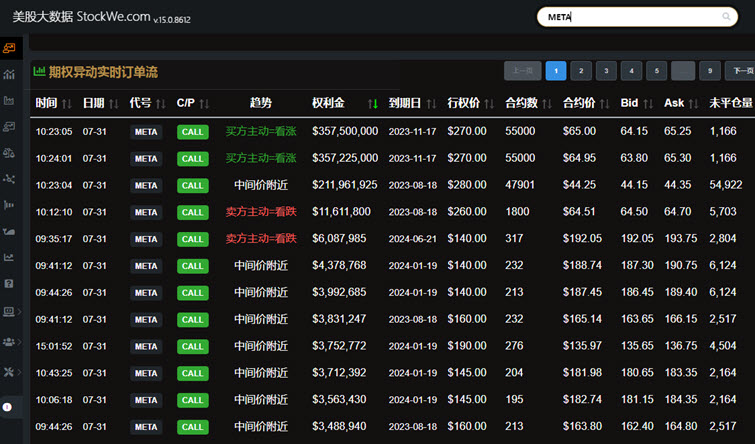Click 卖方主动=看跌 in 10:12:10 row
The image size is (755, 444).
point(261,211)
